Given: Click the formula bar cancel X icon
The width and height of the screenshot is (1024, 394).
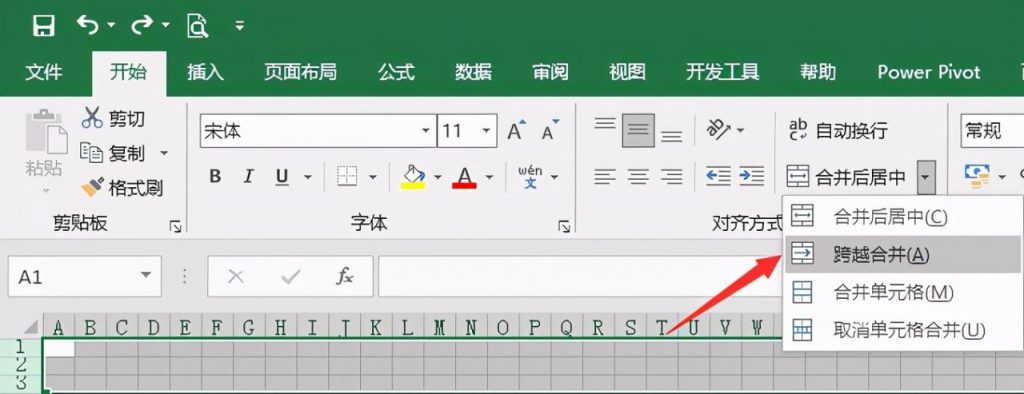Looking at the screenshot, I should coord(236,276).
